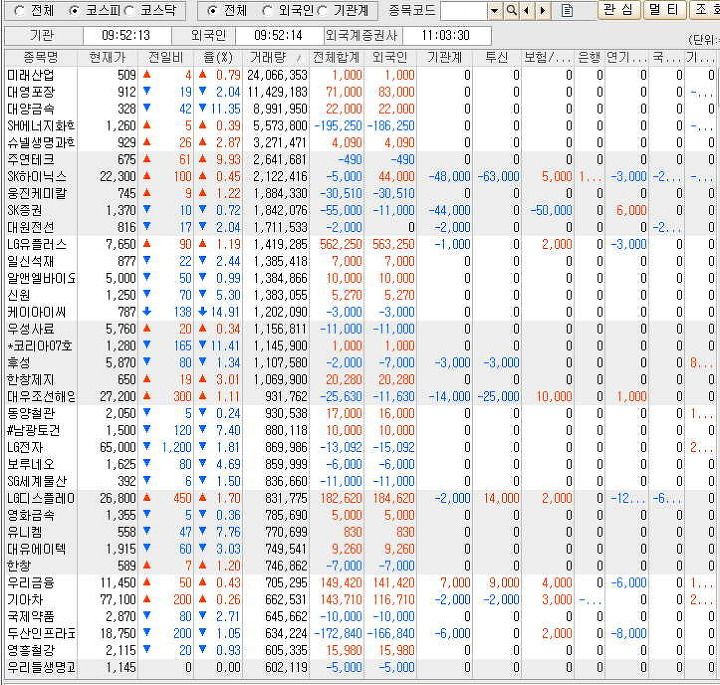Select the 동양철관 stock row

360,413
